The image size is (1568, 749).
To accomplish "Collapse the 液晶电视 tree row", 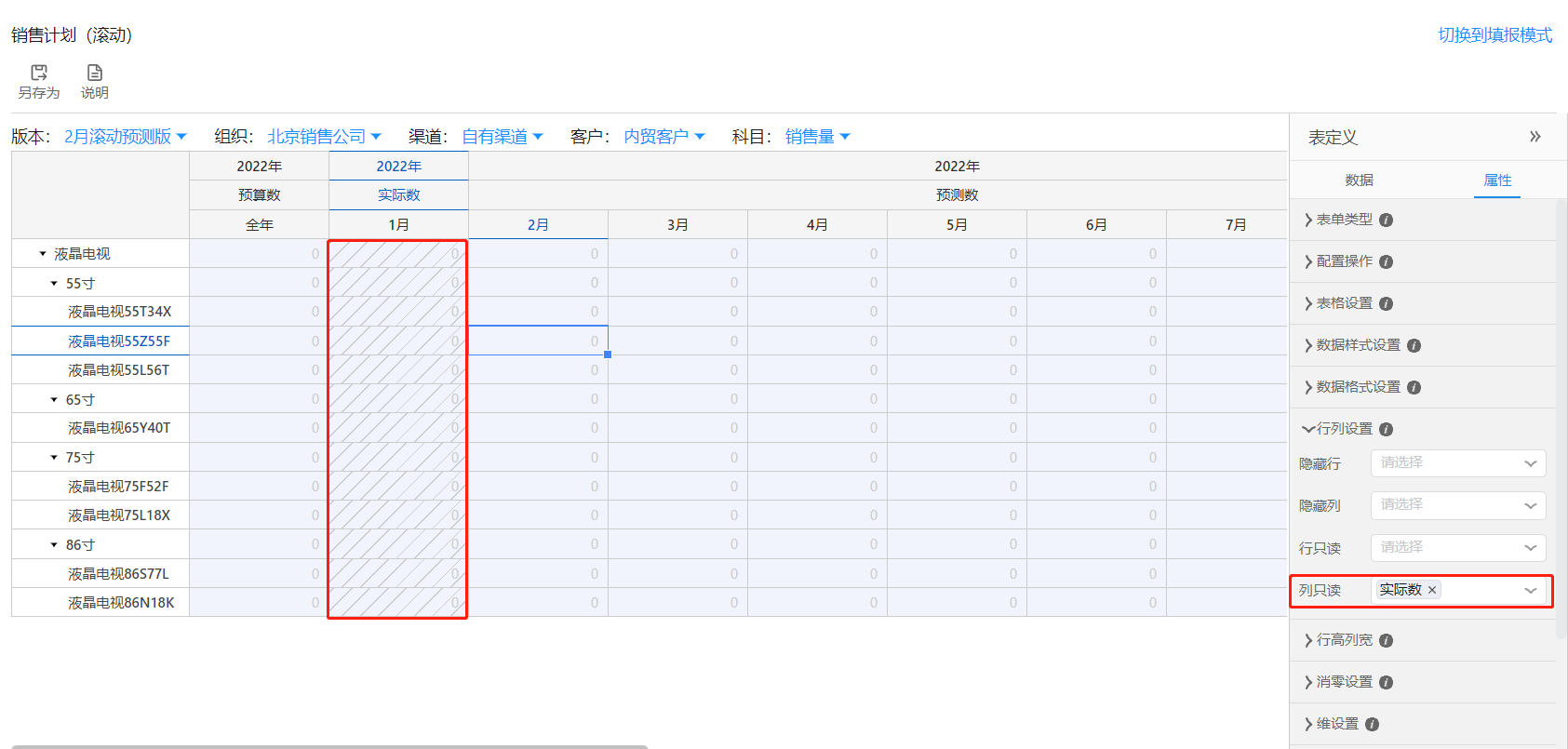I will 43,254.
